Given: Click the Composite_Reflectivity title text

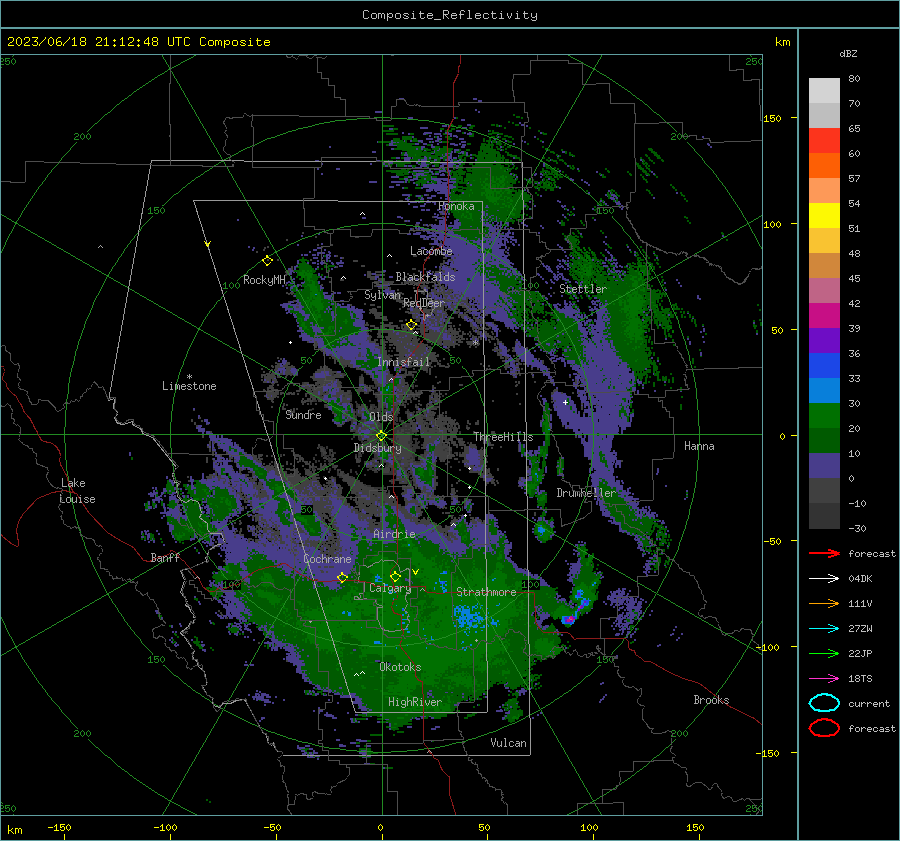Looking at the screenshot, I should point(450,15).
